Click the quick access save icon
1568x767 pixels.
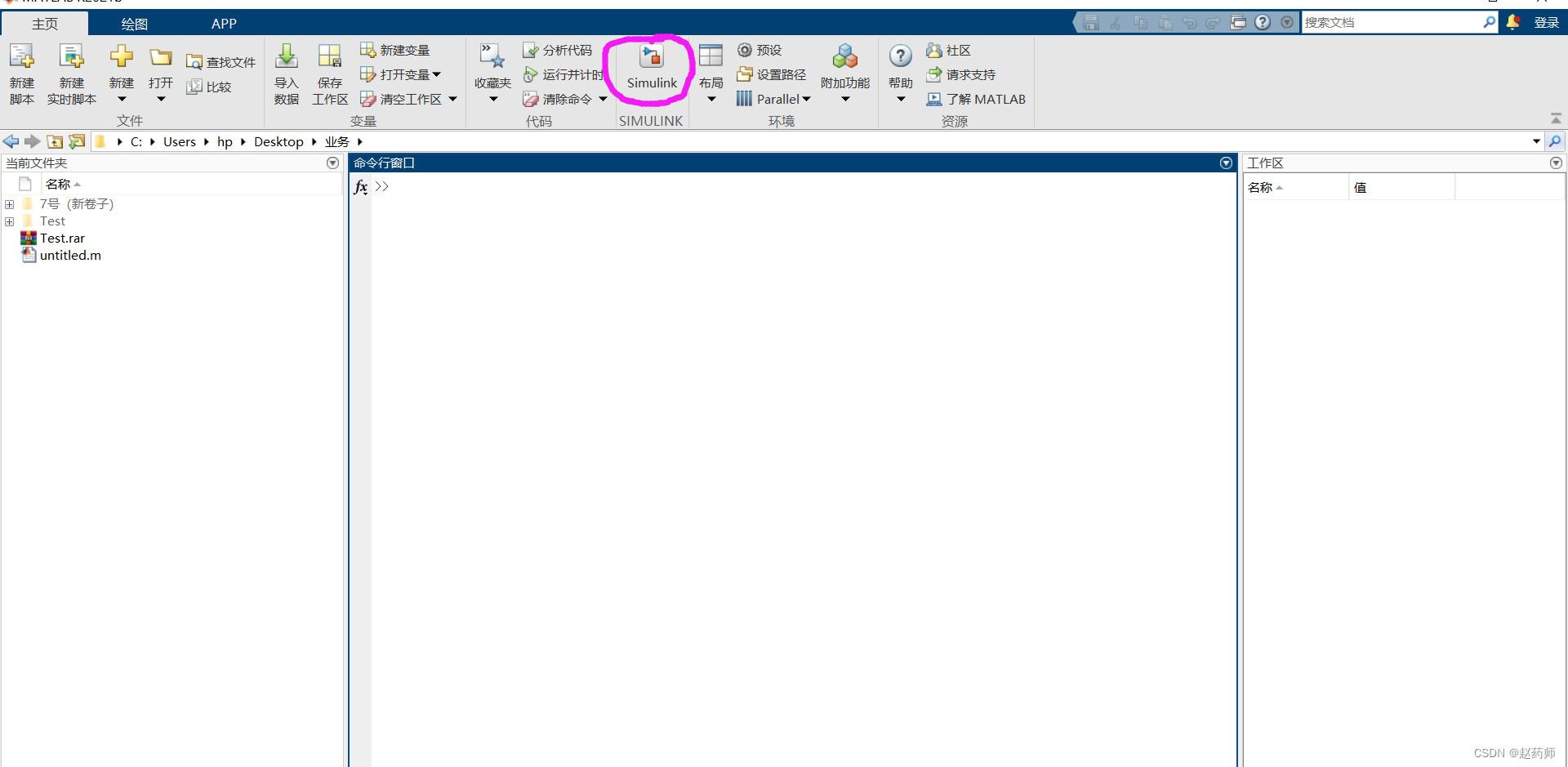(1091, 23)
